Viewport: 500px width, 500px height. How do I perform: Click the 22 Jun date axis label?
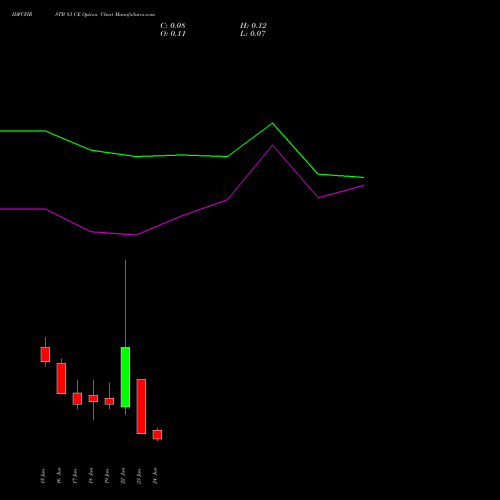pyautogui.click(x=123, y=476)
